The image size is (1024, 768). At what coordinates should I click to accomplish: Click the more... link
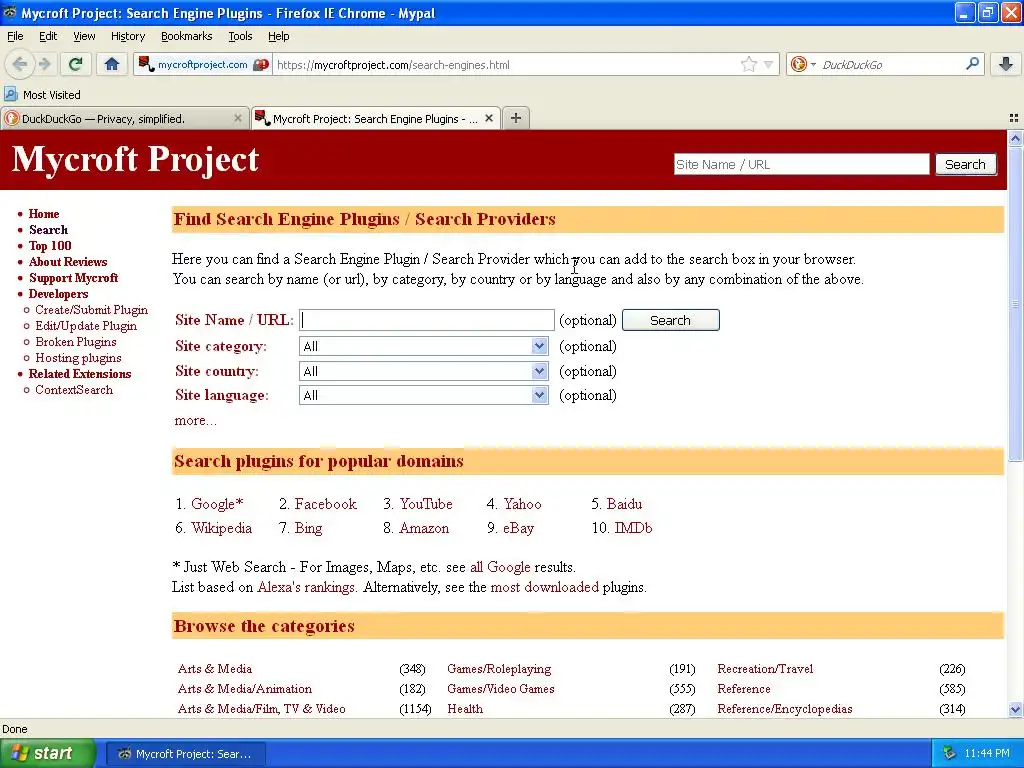(195, 421)
